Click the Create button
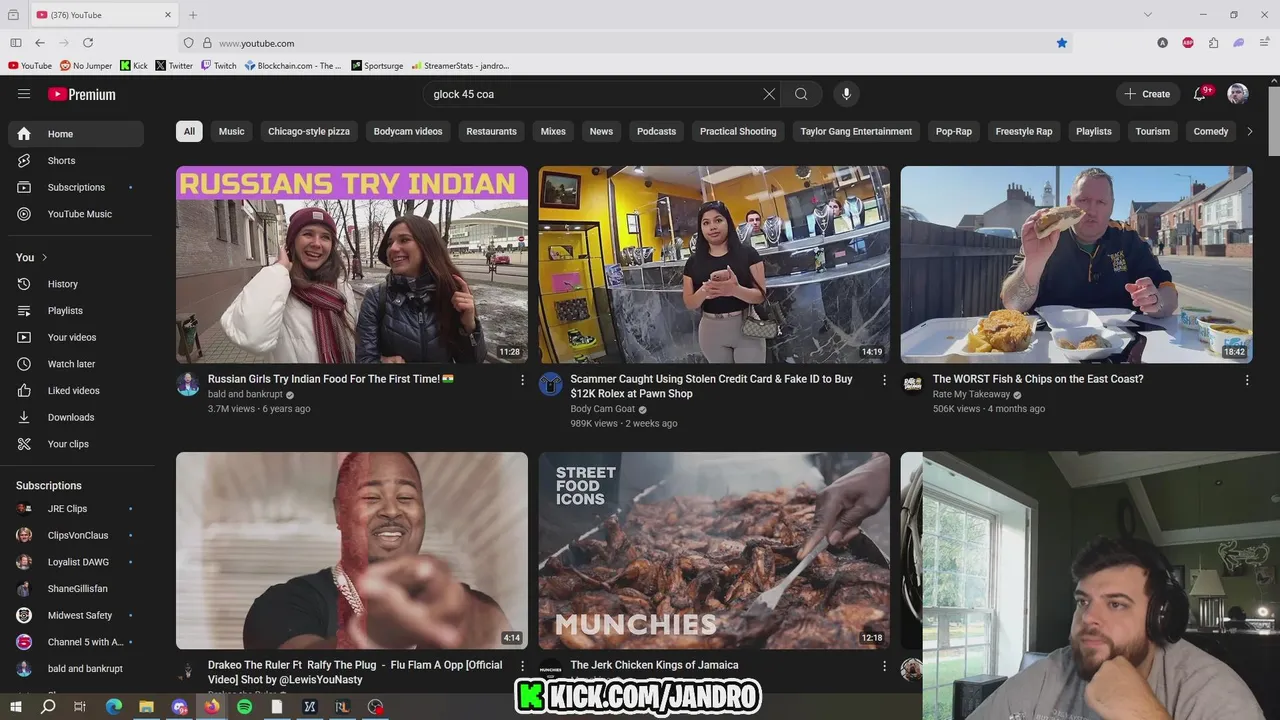 [x=1148, y=94]
